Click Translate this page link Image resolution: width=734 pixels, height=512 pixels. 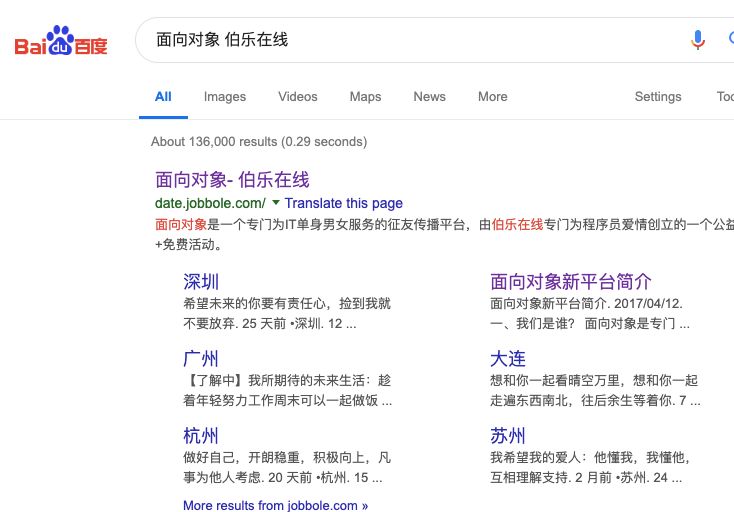(x=344, y=203)
